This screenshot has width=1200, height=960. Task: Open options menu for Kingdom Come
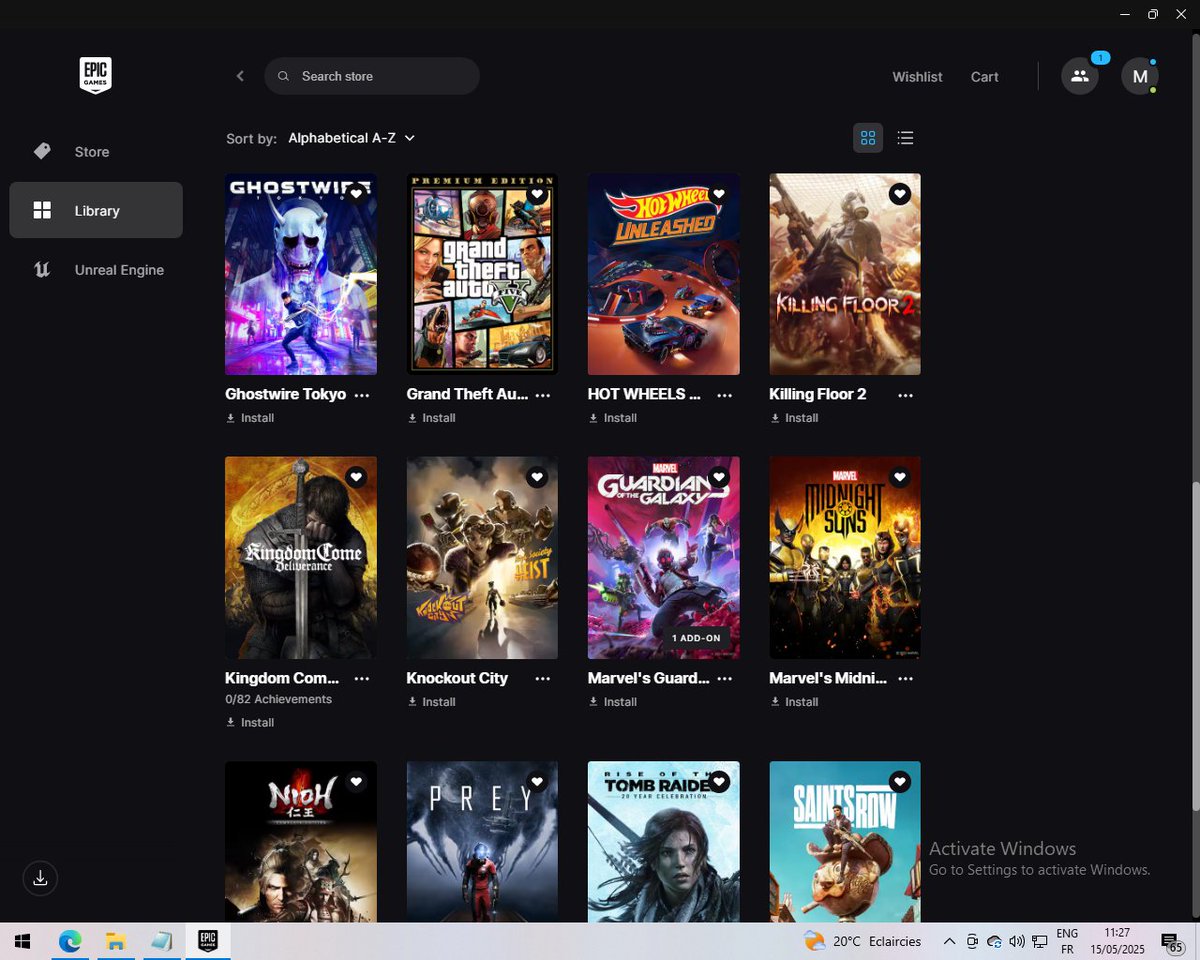[x=362, y=679]
